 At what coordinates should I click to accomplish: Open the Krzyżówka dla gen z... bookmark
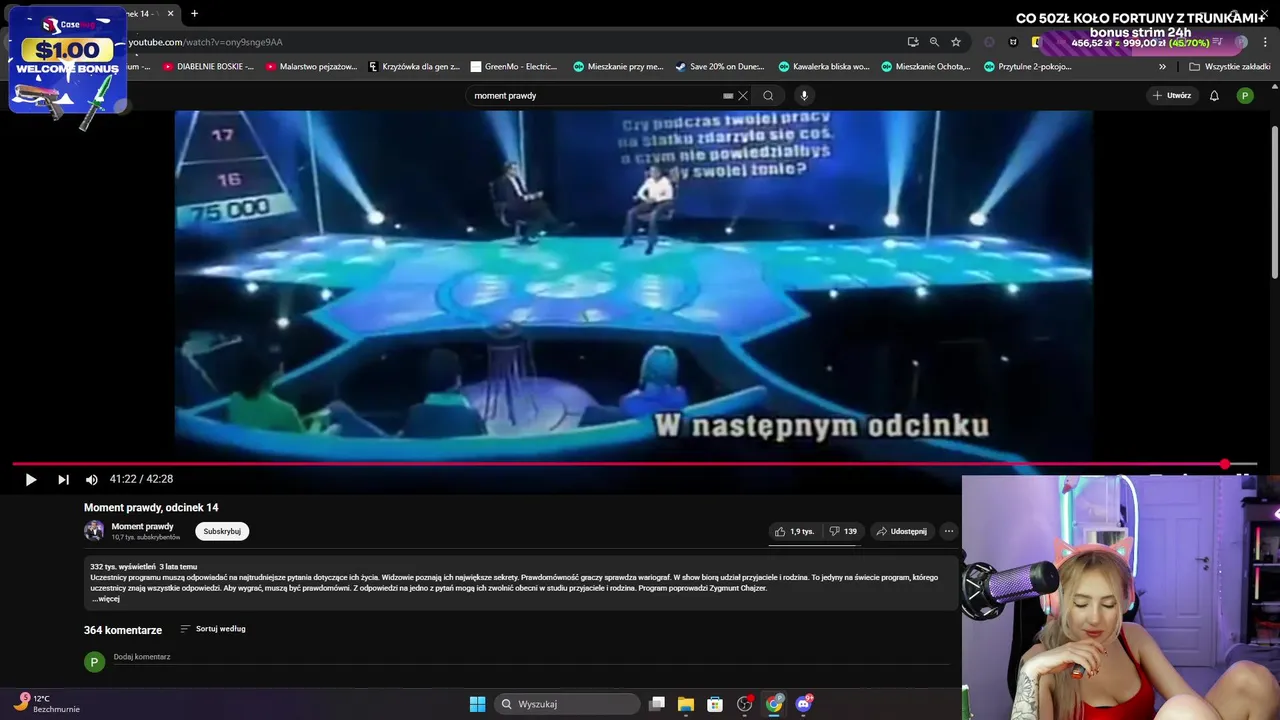point(414,67)
